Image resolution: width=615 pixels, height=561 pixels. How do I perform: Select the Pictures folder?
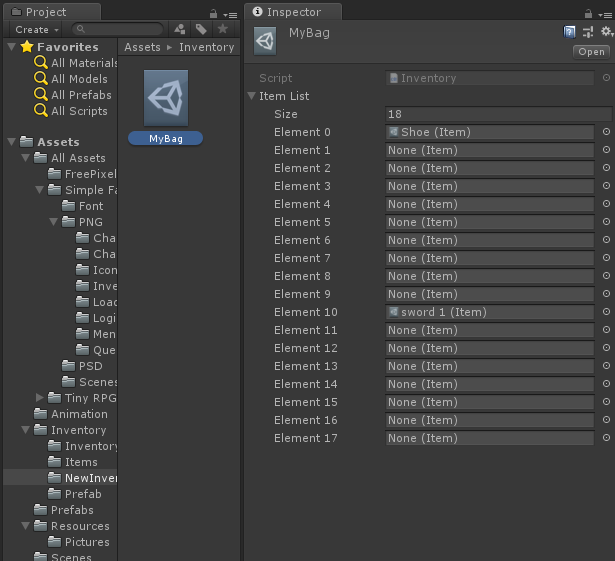[78, 542]
